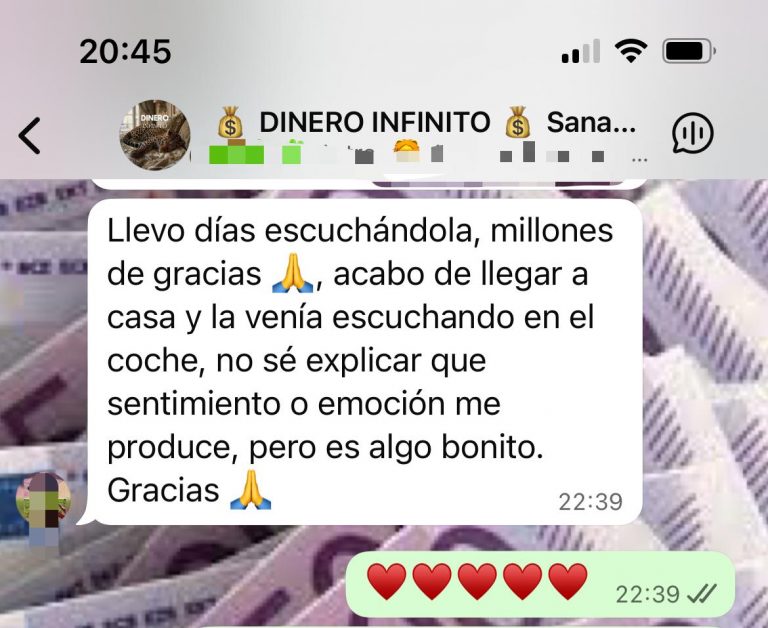Start a voice chat with waveform icon
This screenshot has width=768, height=628.
[693, 133]
